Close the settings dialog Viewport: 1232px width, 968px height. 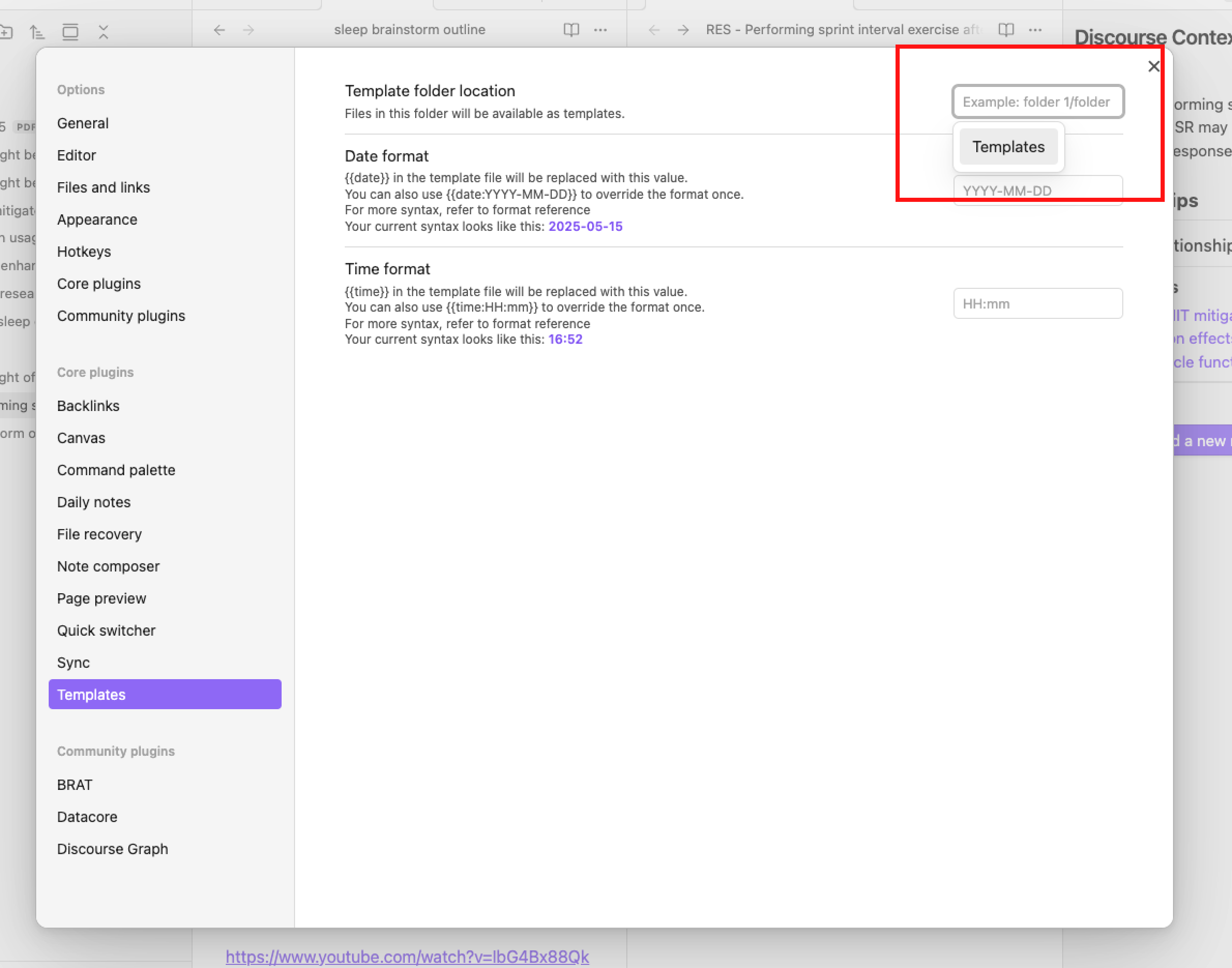(1153, 66)
